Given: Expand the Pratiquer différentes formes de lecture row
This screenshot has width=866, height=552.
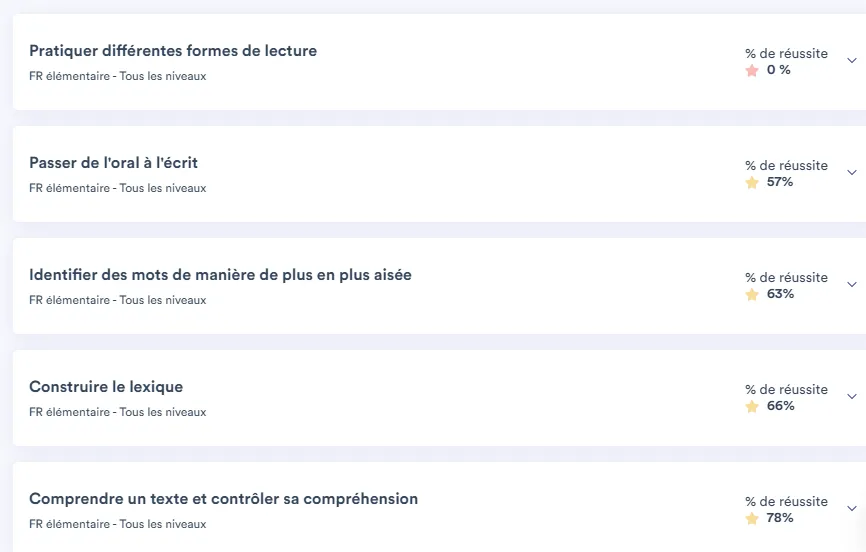Looking at the screenshot, I should tap(852, 61).
